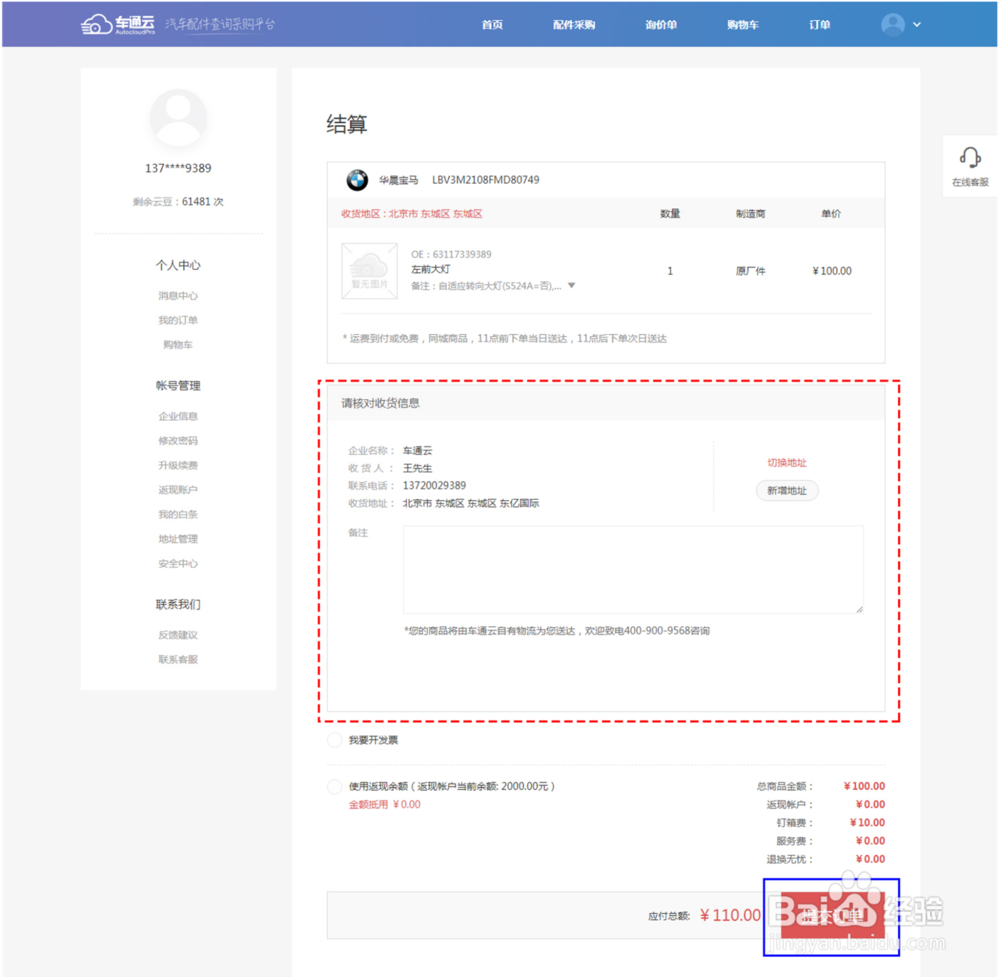The width and height of the screenshot is (1000, 977).
Task: Open 在线客服 headset icon
Action: (970, 158)
